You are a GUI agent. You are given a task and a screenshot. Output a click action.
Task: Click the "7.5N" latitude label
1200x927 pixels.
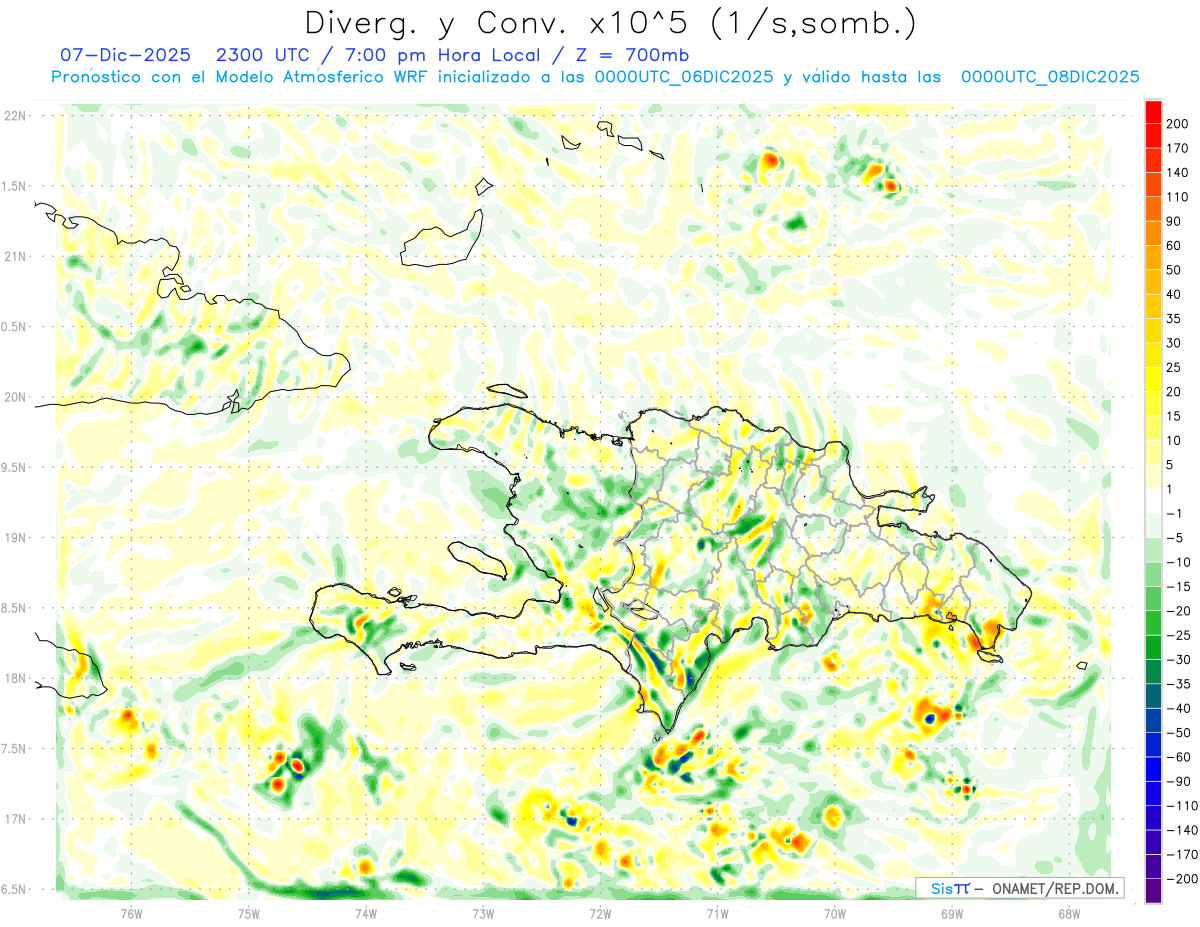[15, 749]
